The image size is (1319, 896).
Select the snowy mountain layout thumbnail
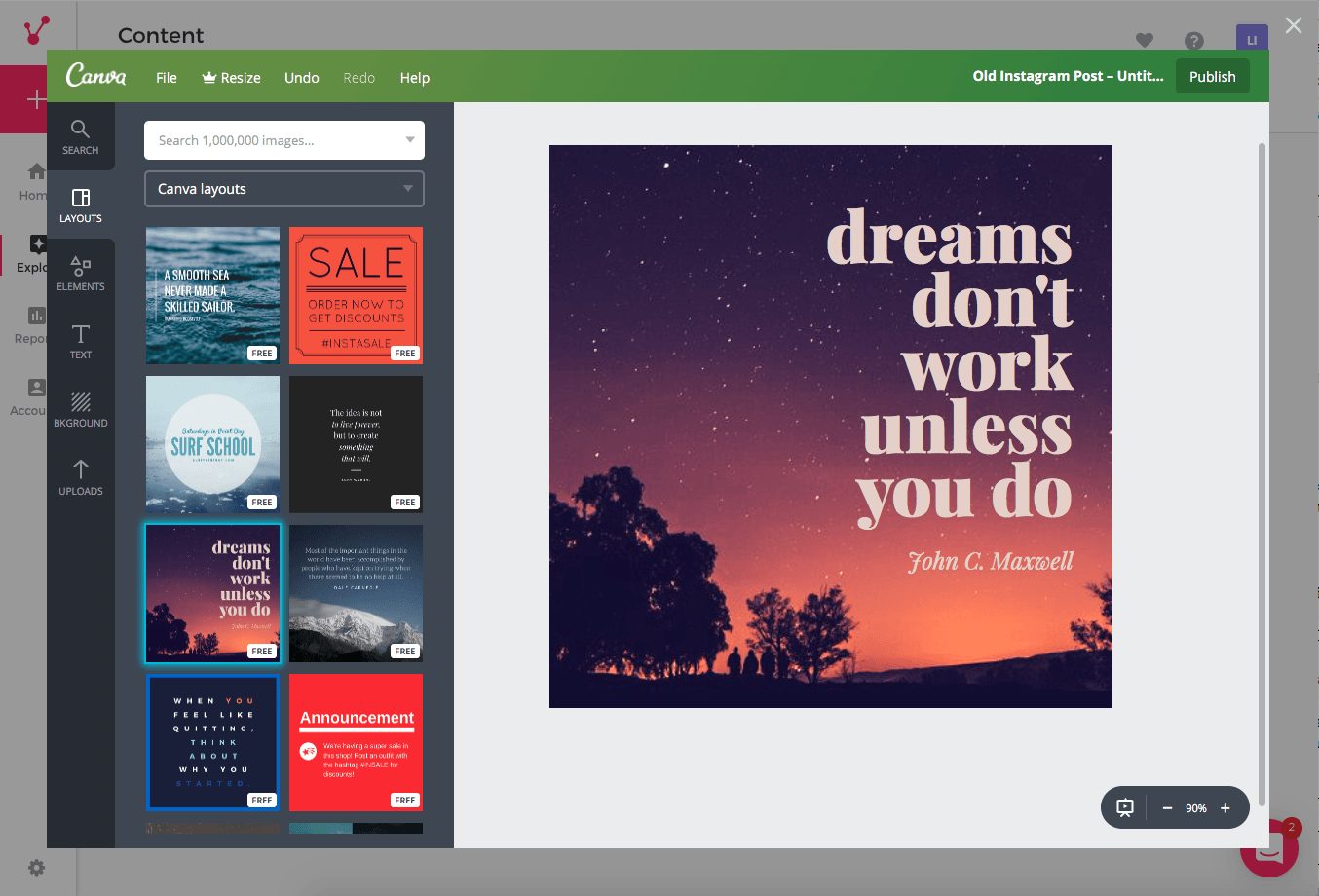point(356,593)
